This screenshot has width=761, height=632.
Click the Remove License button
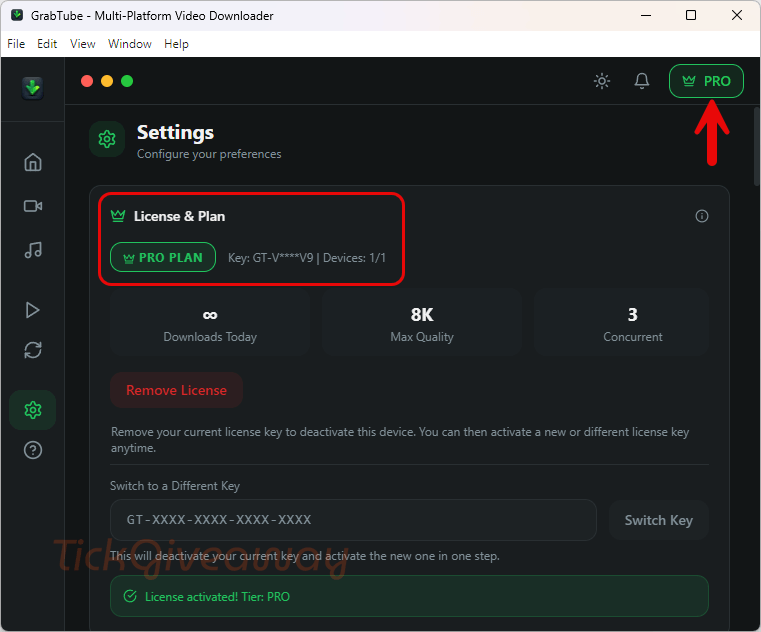tap(176, 390)
